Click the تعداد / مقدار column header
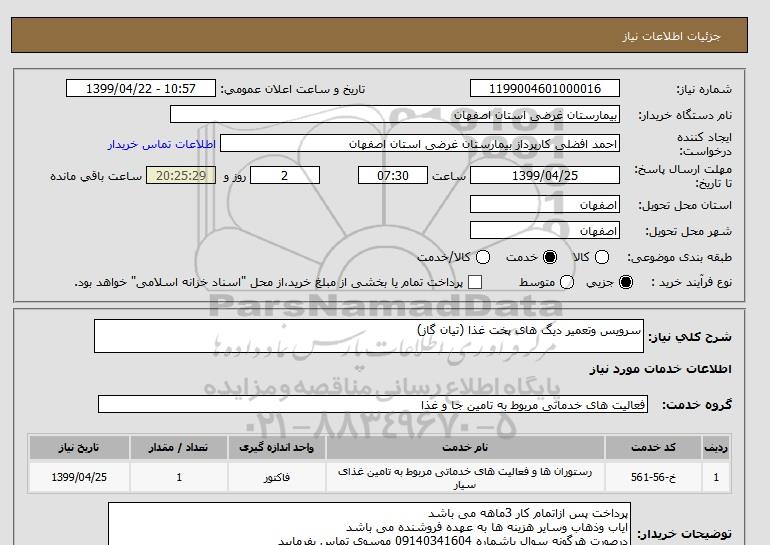The height and width of the screenshot is (545, 770). (x=179, y=447)
